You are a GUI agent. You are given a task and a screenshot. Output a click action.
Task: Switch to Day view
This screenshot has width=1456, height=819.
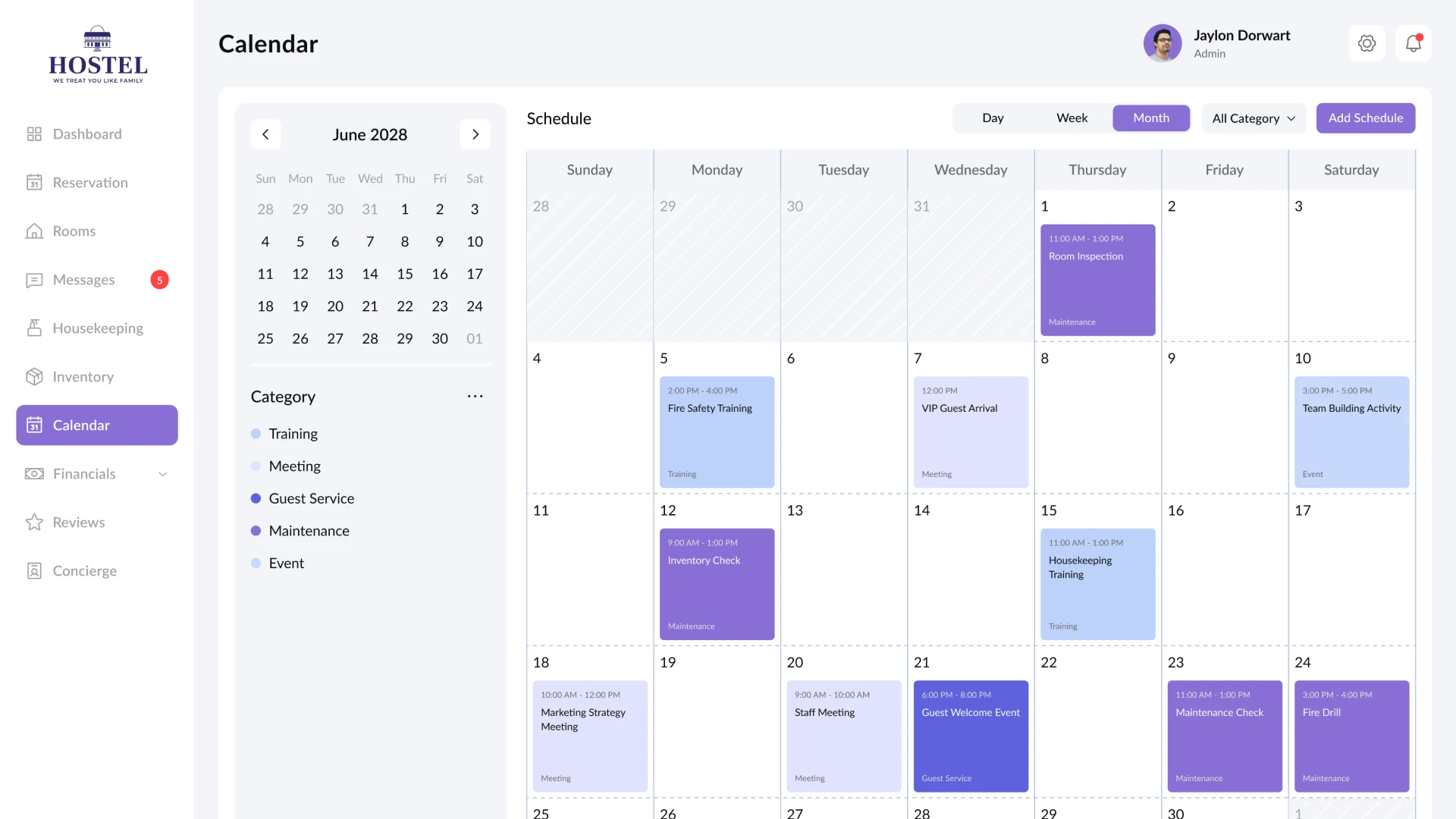click(993, 118)
